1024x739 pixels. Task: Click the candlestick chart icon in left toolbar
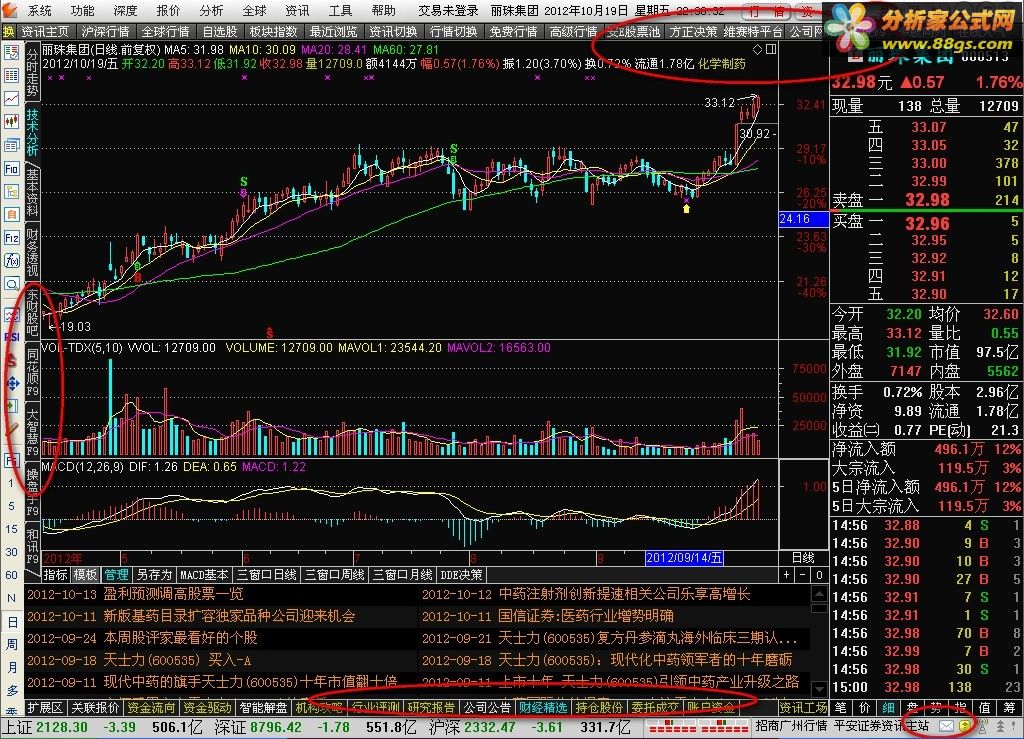point(11,122)
